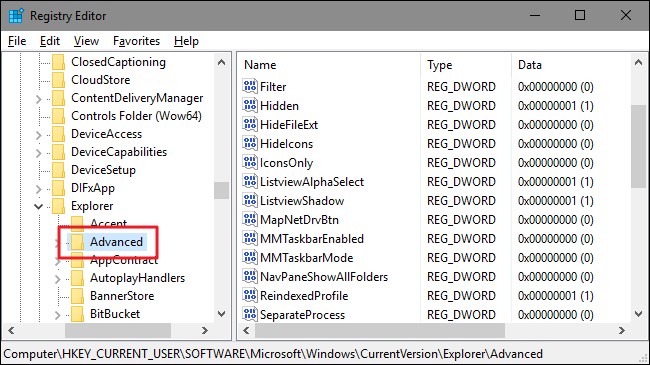The height and width of the screenshot is (365, 650).
Task: Expand the DeviceAccess key
Action: pos(39,135)
